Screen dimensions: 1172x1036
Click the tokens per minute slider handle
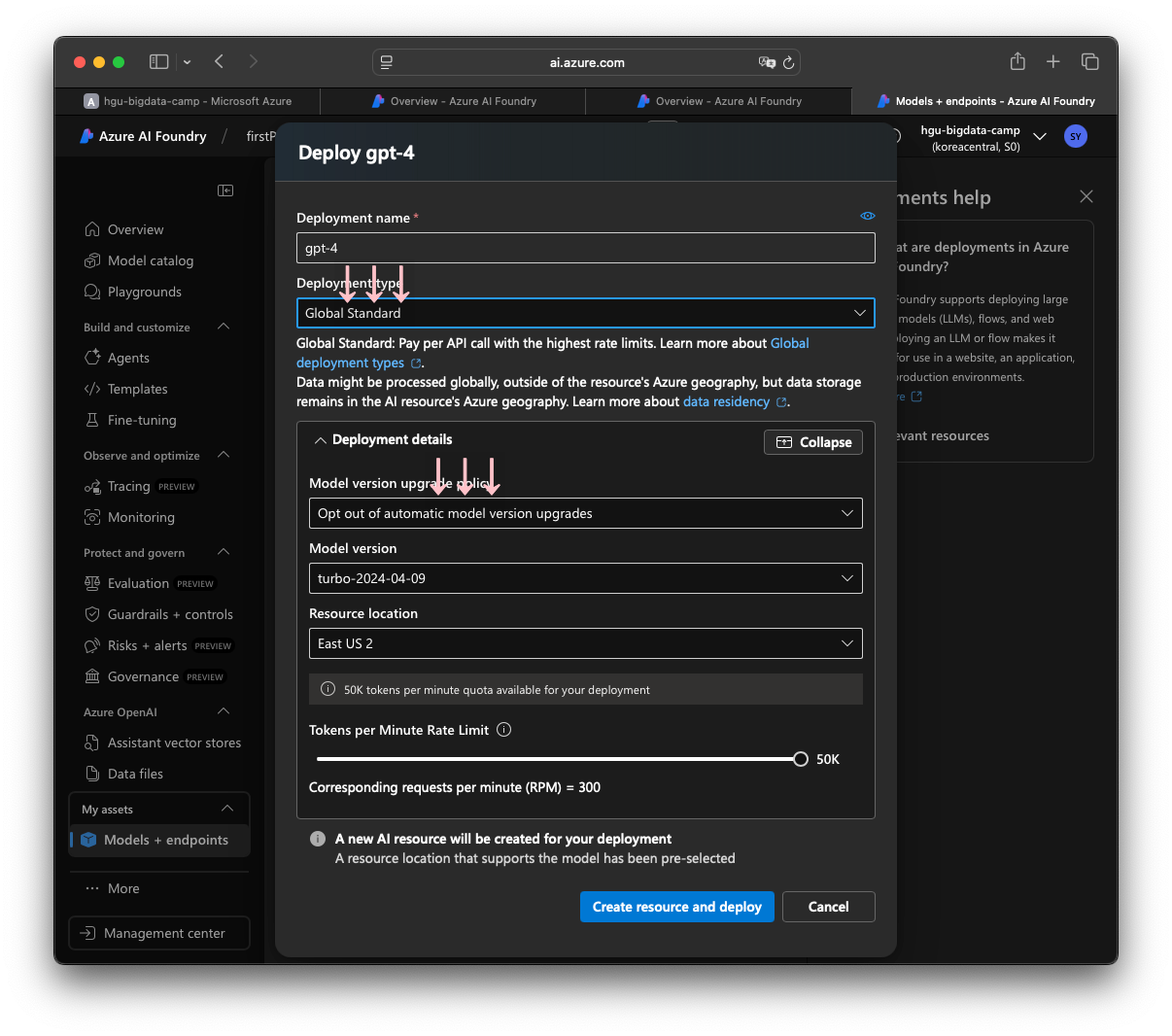(801, 759)
